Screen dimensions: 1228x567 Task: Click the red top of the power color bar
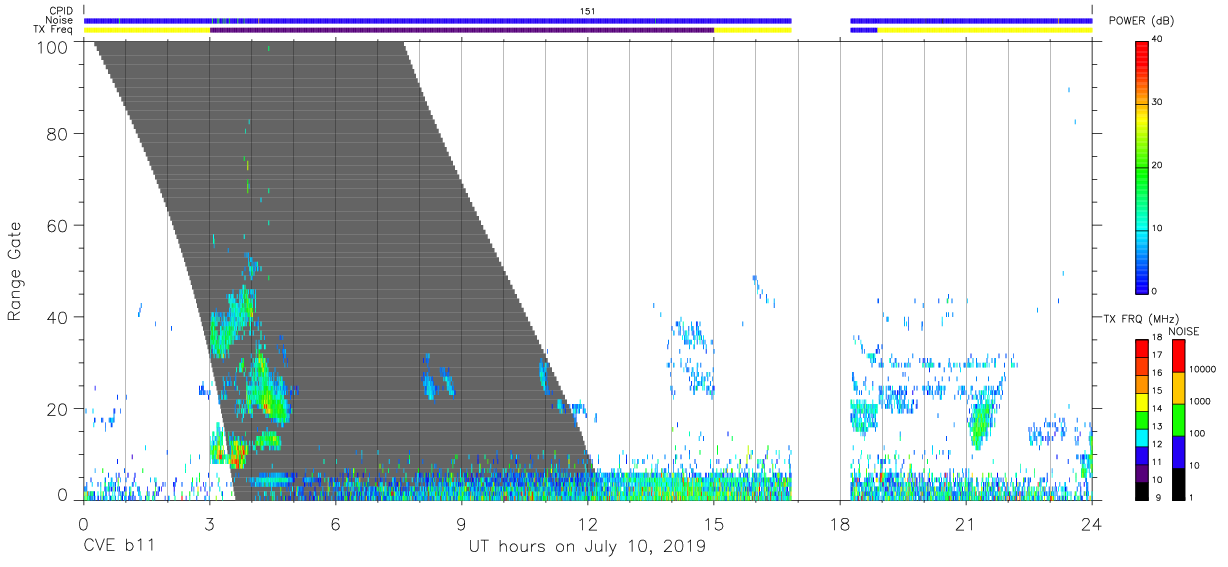click(x=1141, y=55)
